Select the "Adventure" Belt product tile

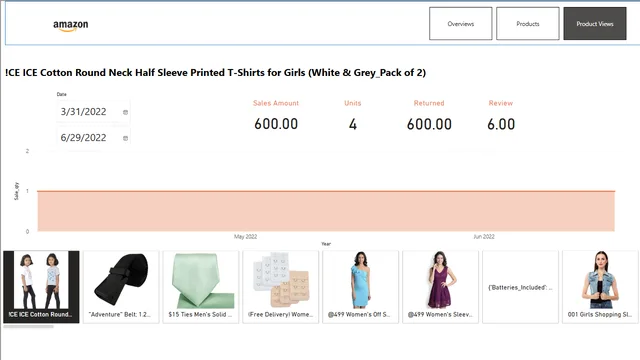(121, 287)
